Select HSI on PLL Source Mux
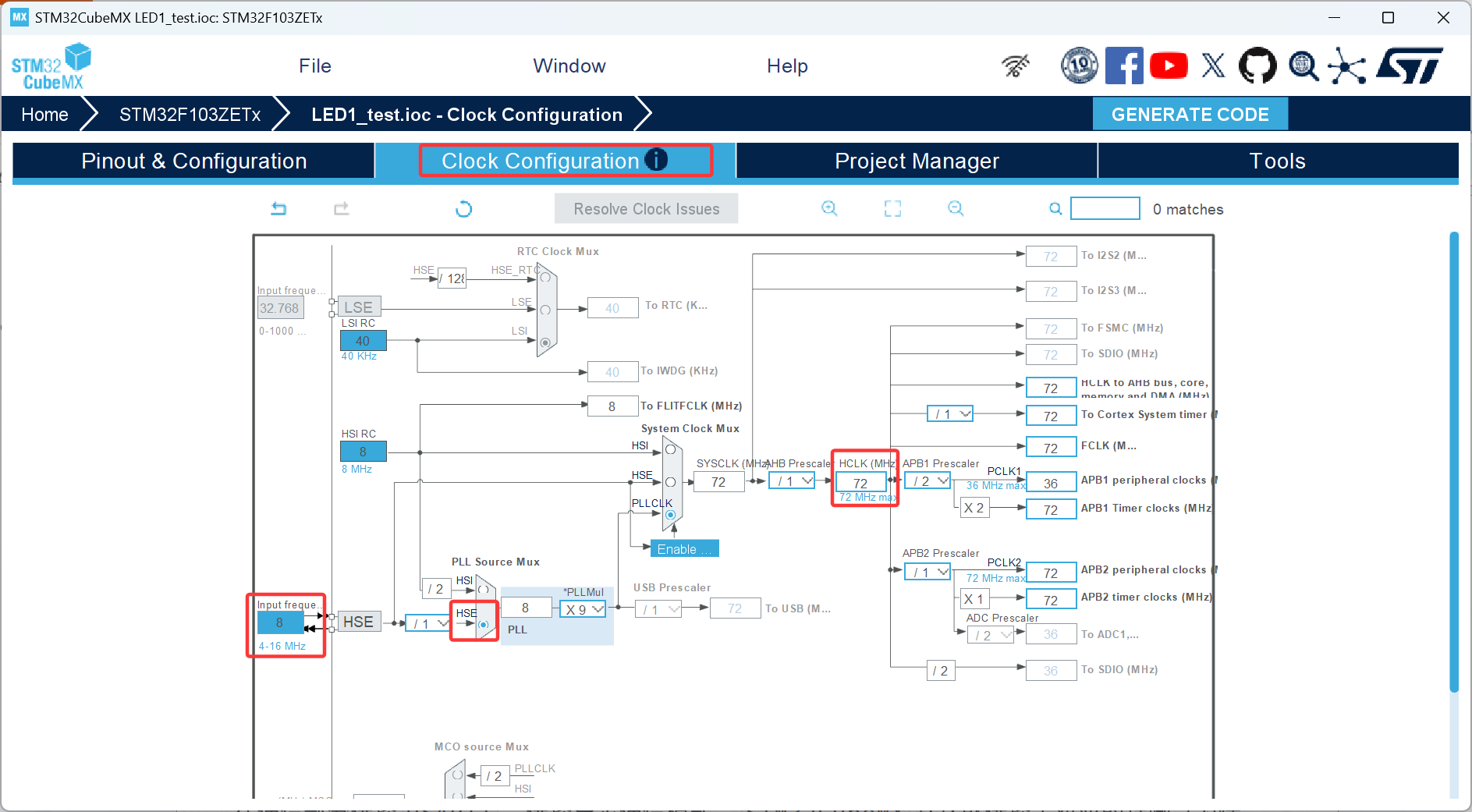This screenshot has height=812, width=1472. (484, 590)
